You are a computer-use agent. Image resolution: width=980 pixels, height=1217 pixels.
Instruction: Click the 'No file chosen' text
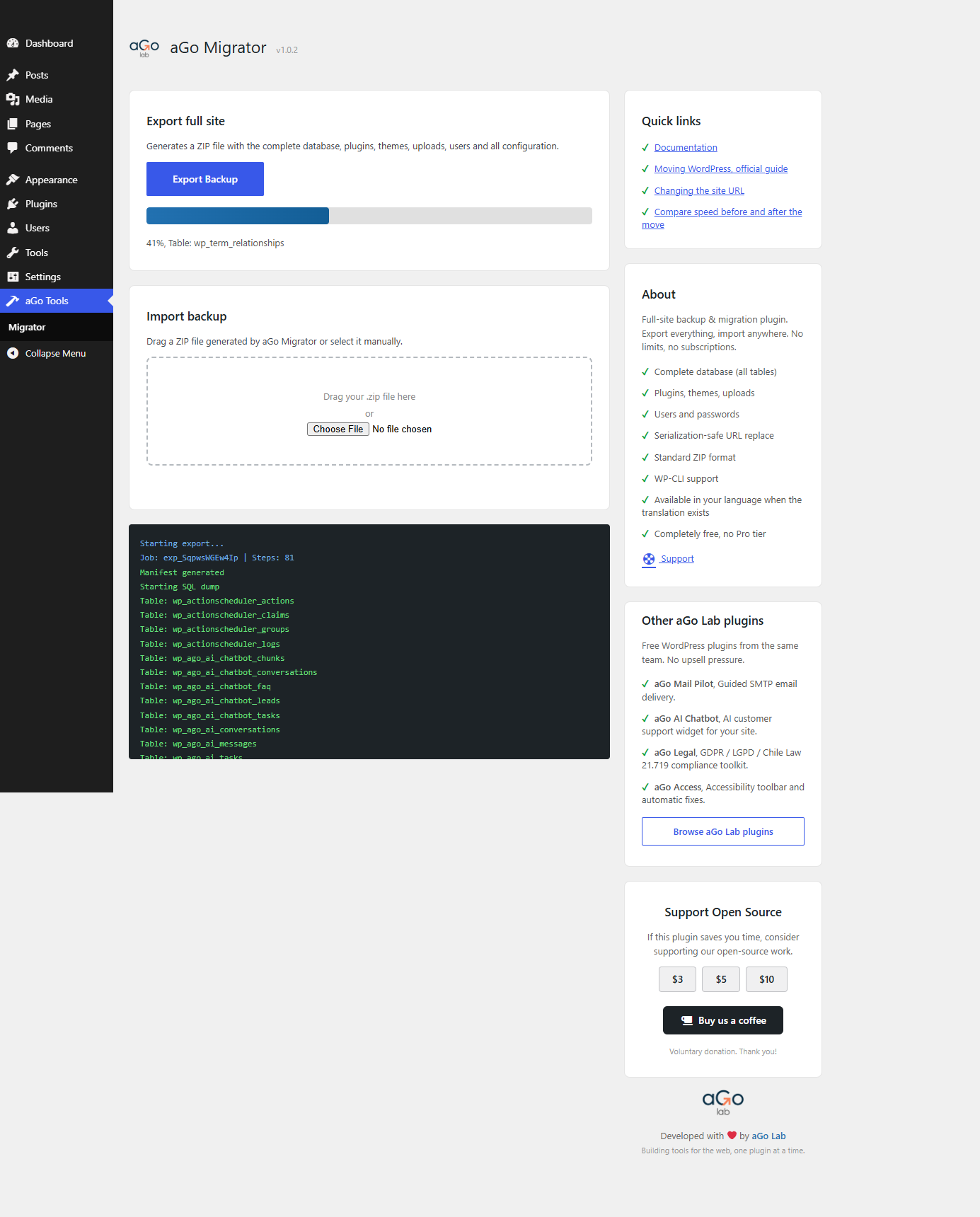point(402,429)
